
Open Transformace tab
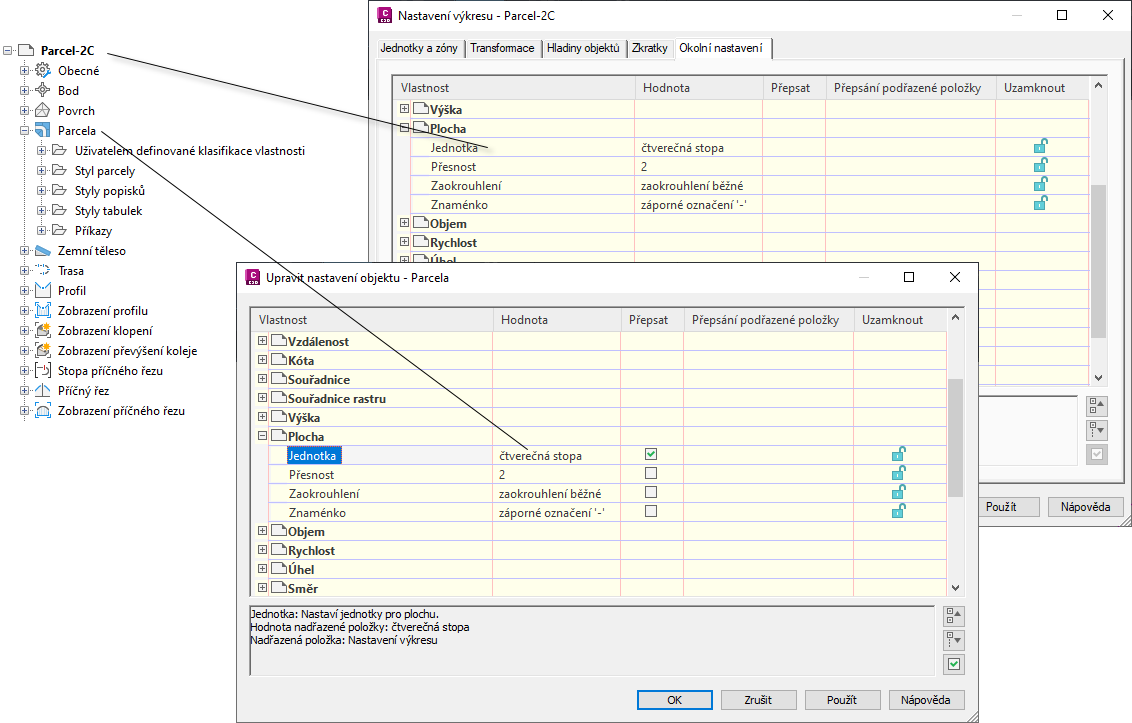click(502, 48)
